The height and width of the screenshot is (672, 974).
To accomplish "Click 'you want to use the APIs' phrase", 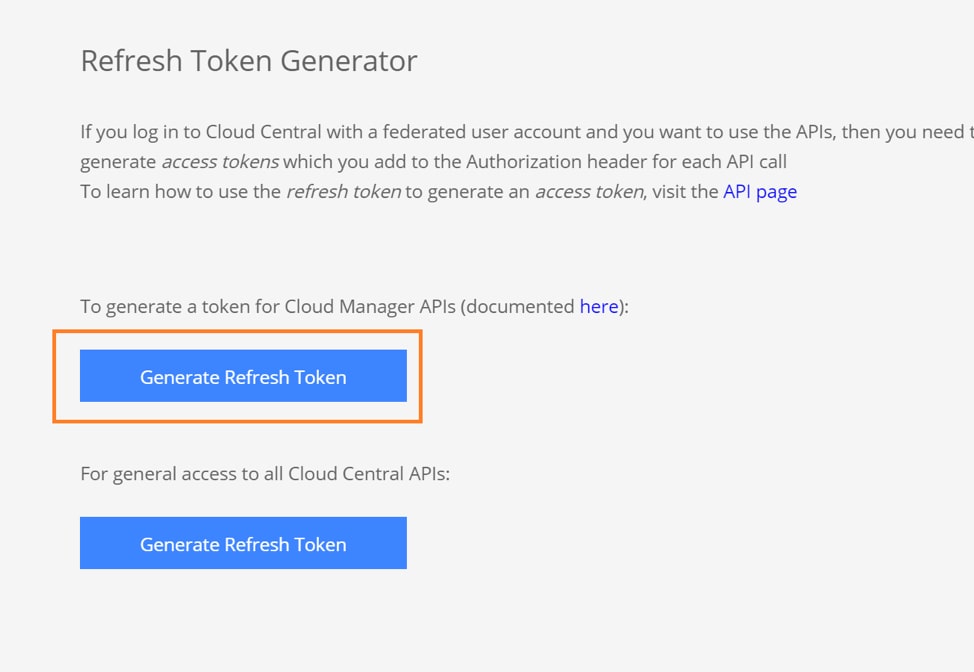I will [x=728, y=132].
